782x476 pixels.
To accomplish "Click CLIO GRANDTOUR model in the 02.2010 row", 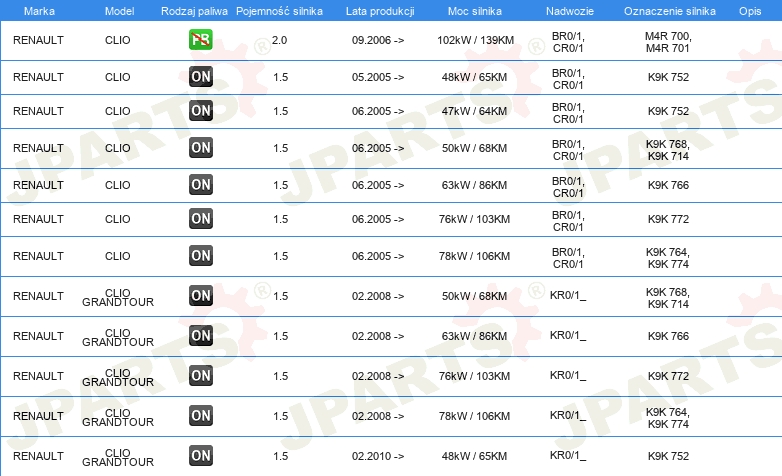I will pyautogui.click(x=118, y=457).
